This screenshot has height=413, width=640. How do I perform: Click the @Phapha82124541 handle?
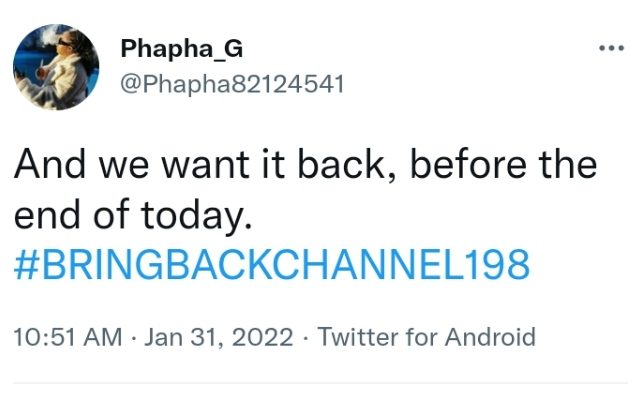click(x=232, y=83)
